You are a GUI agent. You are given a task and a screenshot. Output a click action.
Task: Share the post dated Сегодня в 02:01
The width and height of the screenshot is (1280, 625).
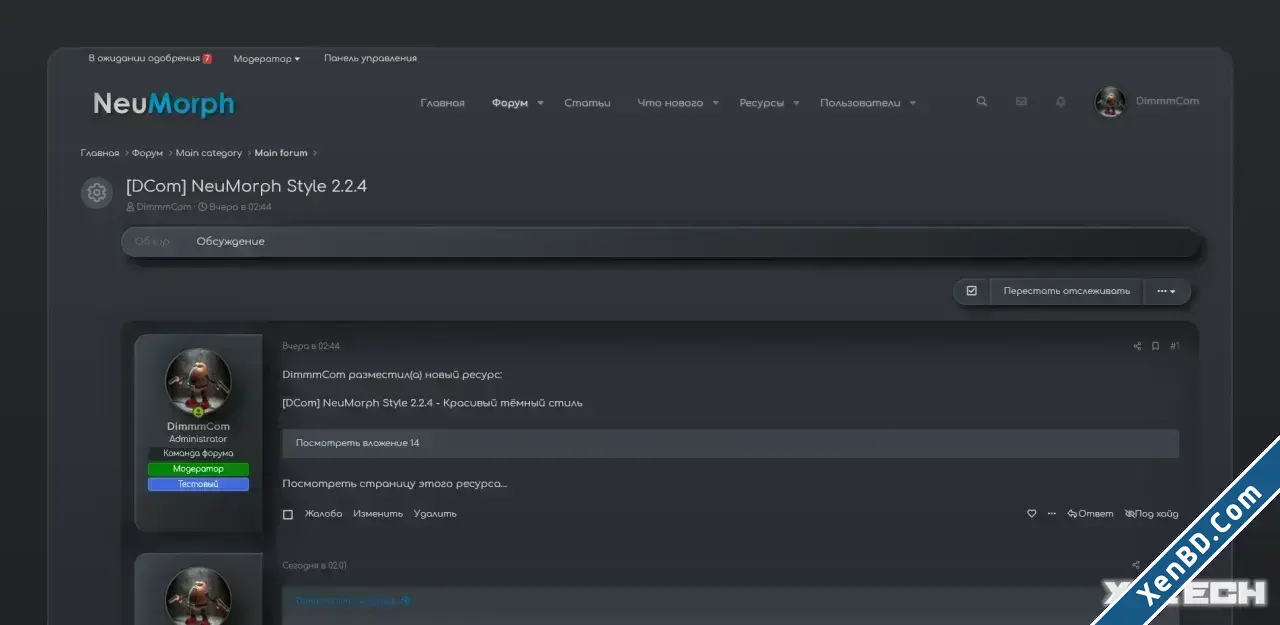pos(1137,566)
